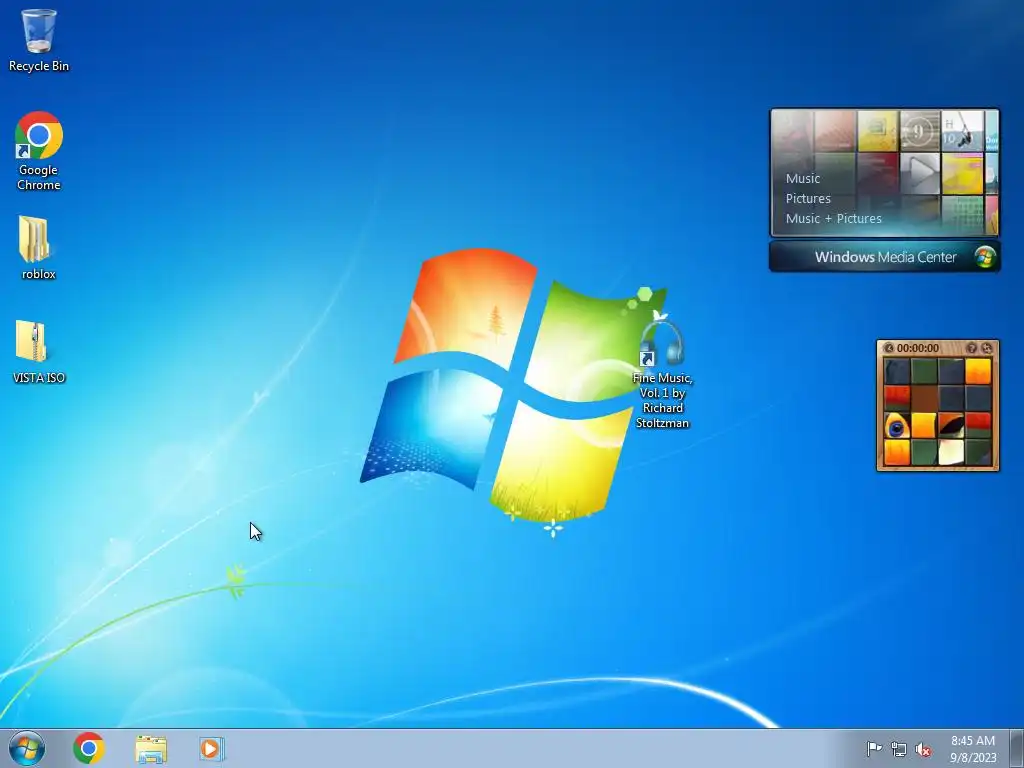Choose Music + Pictures in Media Center gadget

point(833,219)
